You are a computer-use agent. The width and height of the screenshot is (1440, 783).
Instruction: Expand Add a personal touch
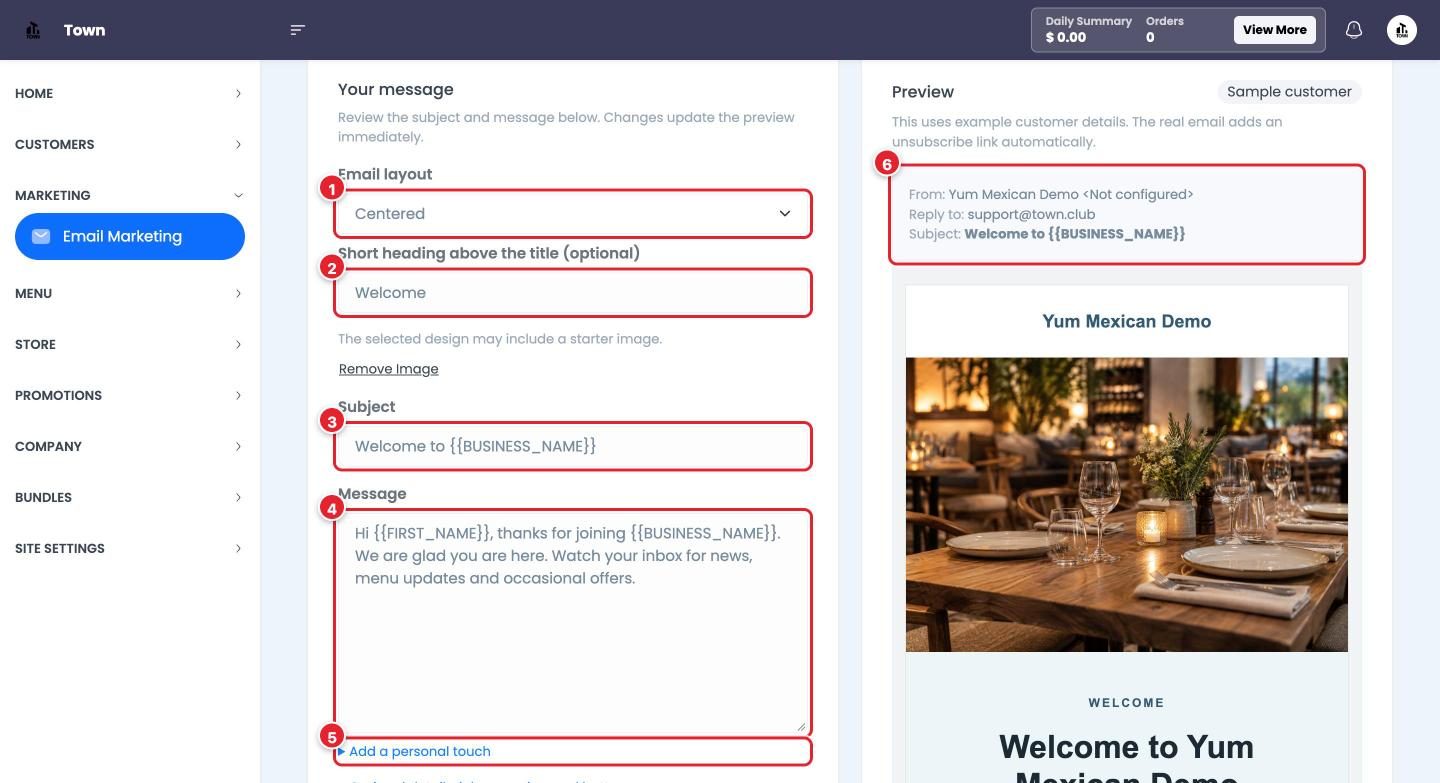click(x=414, y=751)
